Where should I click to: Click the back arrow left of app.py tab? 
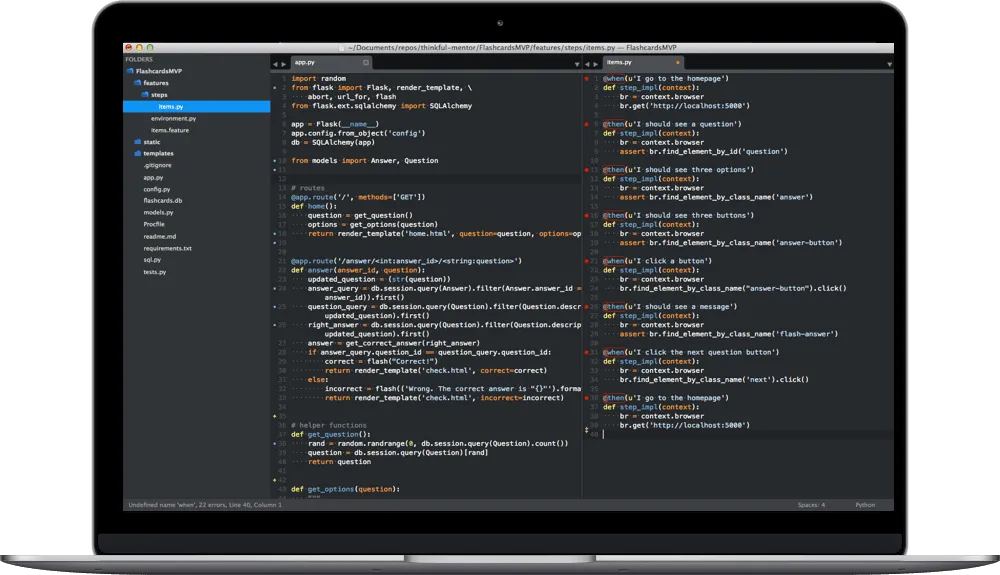point(275,63)
